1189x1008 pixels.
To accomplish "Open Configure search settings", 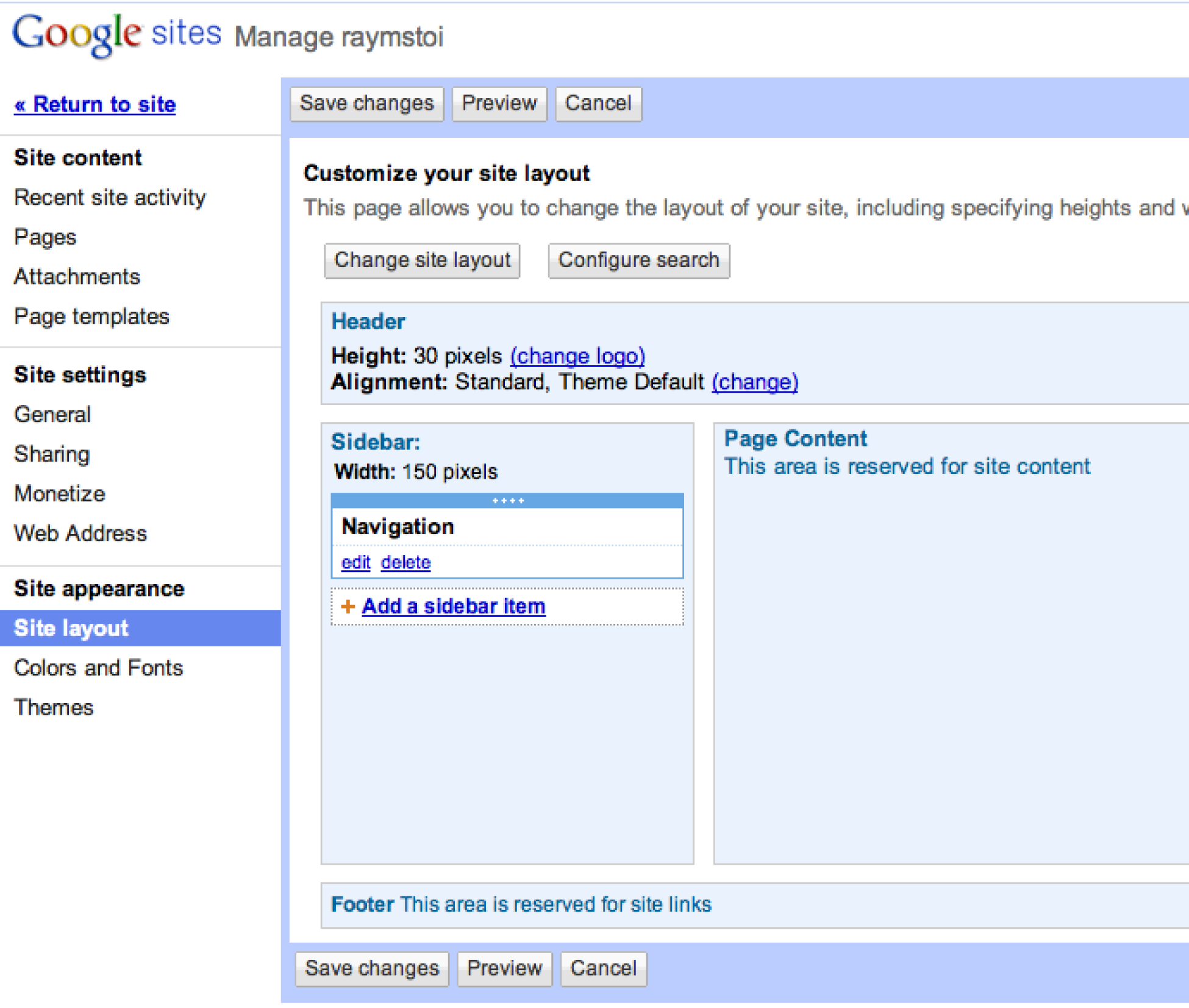I will (x=638, y=260).
